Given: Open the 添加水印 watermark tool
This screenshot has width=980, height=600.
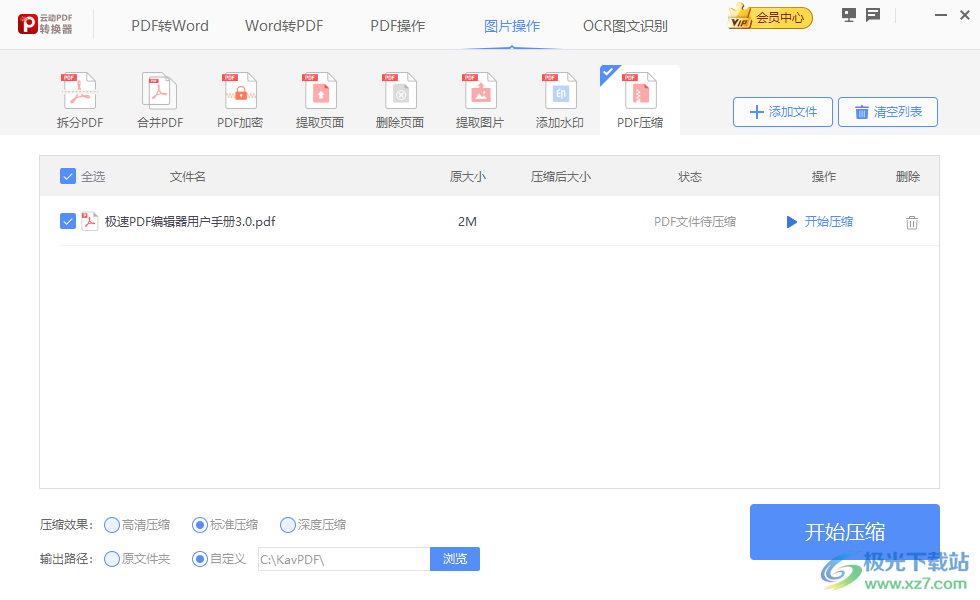Looking at the screenshot, I should tap(560, 100).
